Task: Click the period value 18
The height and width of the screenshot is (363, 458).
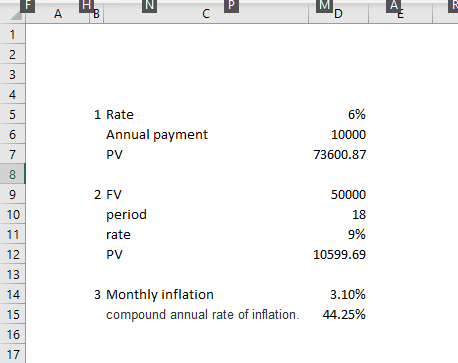Action: click(359, 215)
